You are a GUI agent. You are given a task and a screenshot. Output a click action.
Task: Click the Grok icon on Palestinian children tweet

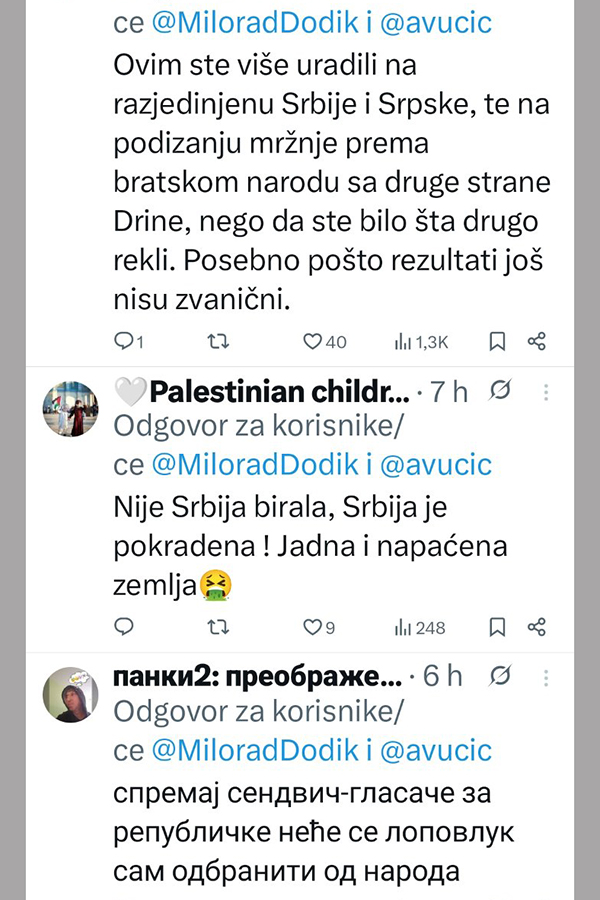coord(502,391)
